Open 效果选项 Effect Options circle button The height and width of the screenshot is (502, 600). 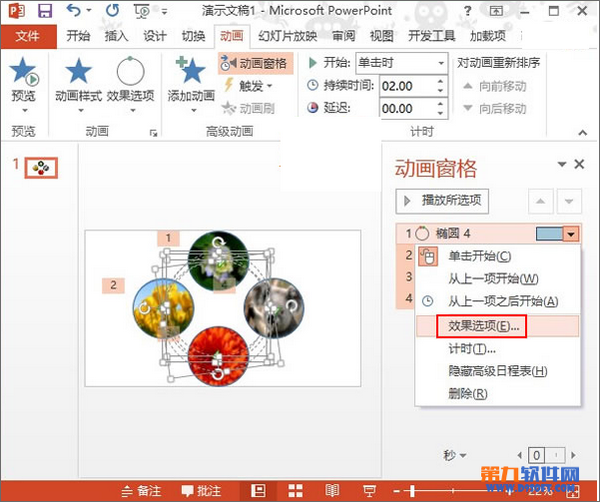tap(130, 84)
